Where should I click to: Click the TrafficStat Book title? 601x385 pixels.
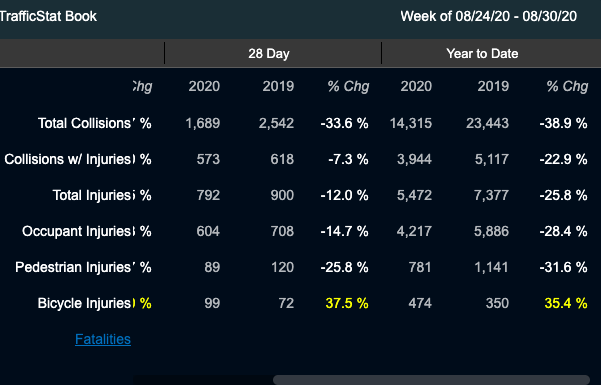click(x=48, y=16)
